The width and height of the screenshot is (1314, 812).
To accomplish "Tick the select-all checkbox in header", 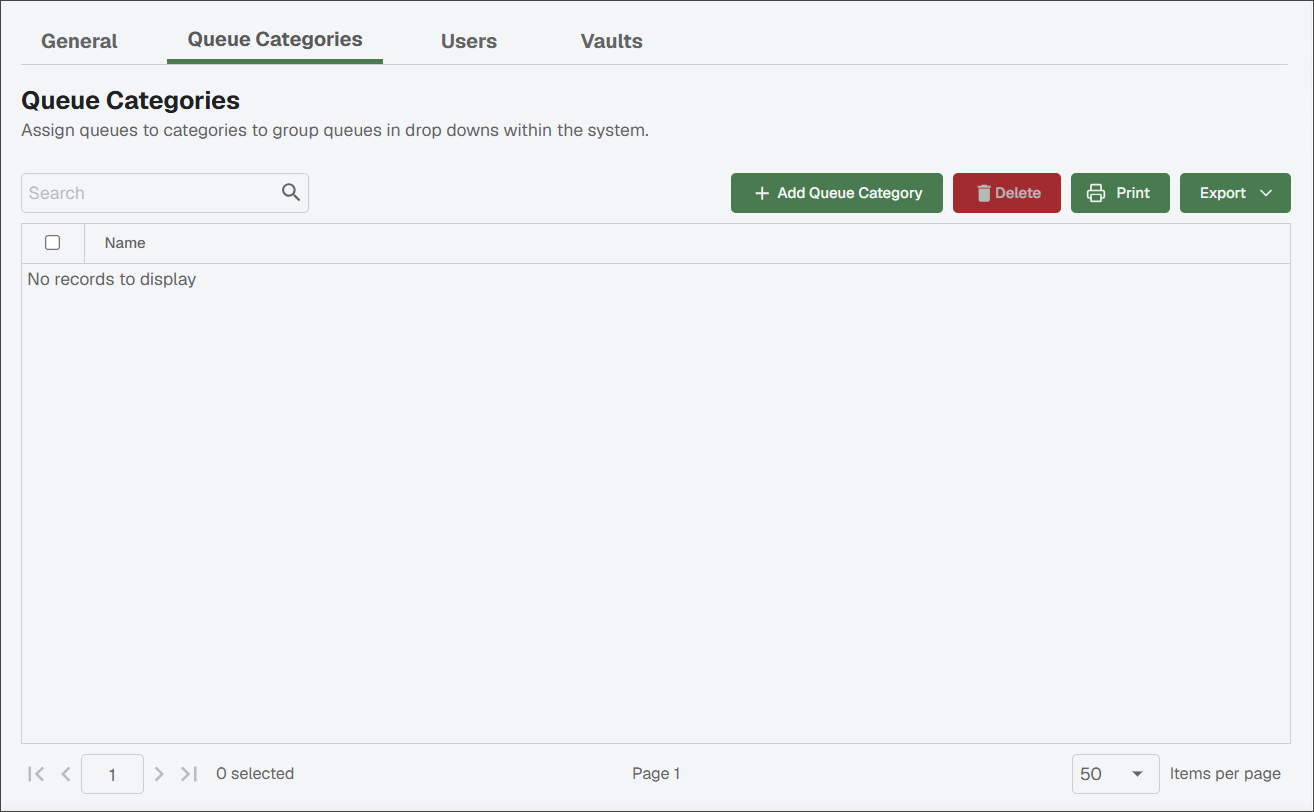I will [x=53, y=243].
